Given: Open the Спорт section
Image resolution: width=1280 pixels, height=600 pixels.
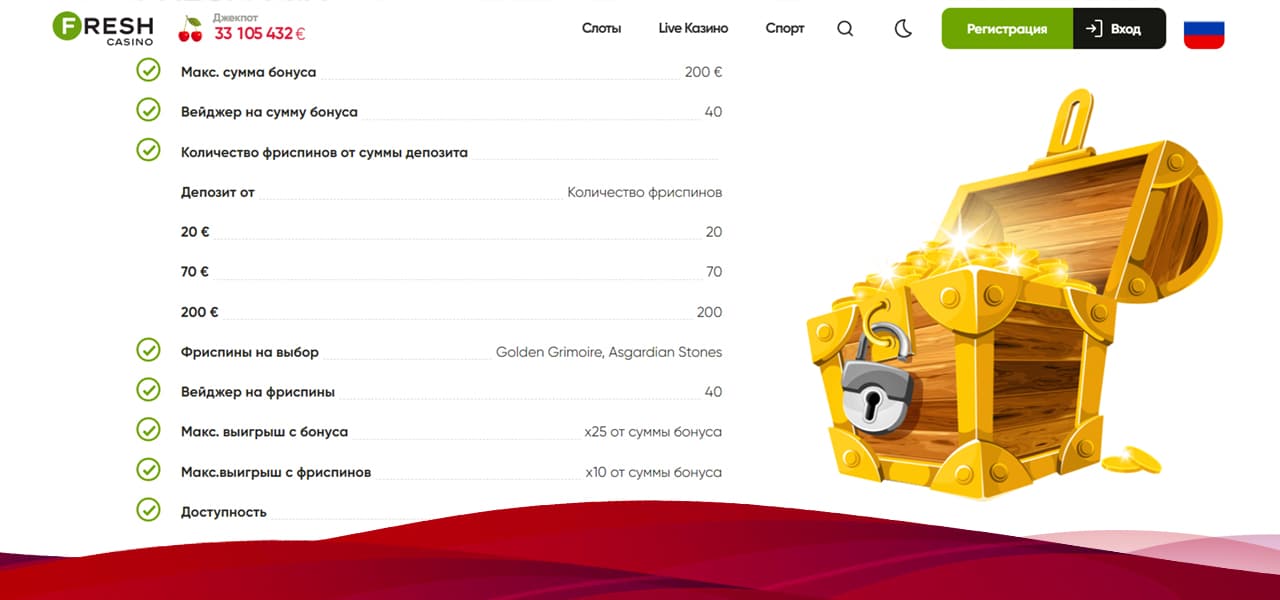Looking at the screenshot, I should [784, 28].
